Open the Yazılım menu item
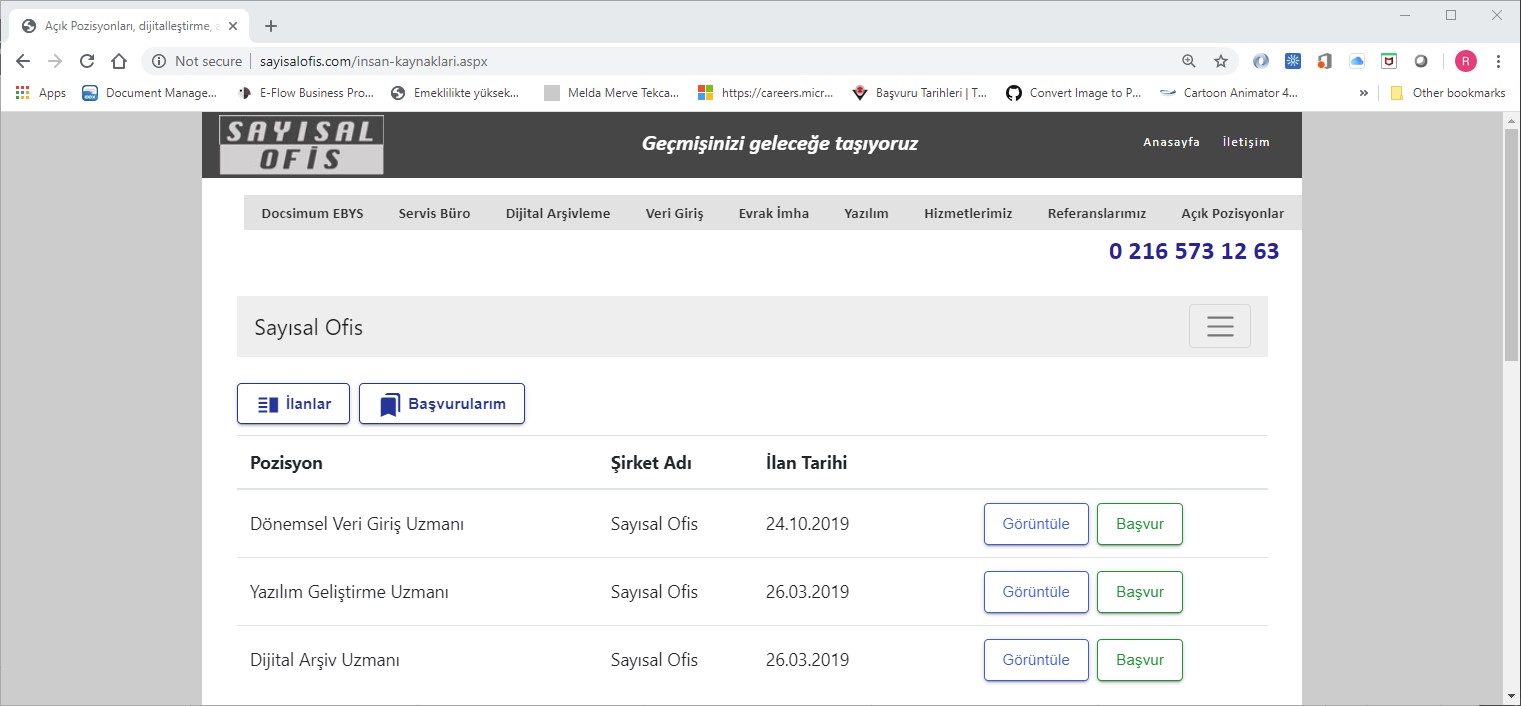The image size is (1521, 706). tap(866, 213)
